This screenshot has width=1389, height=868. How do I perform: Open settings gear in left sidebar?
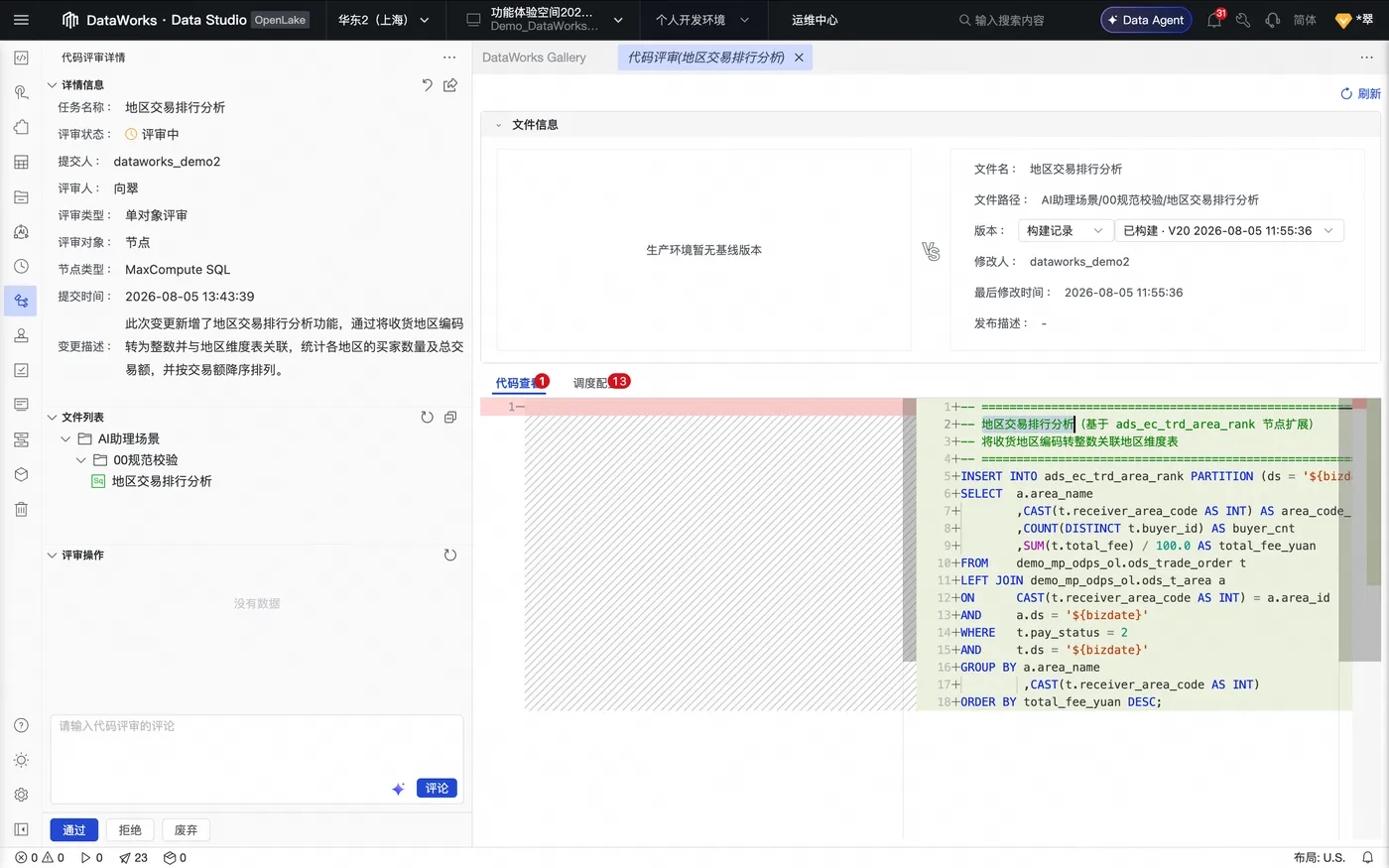click(x=21, y=795)
